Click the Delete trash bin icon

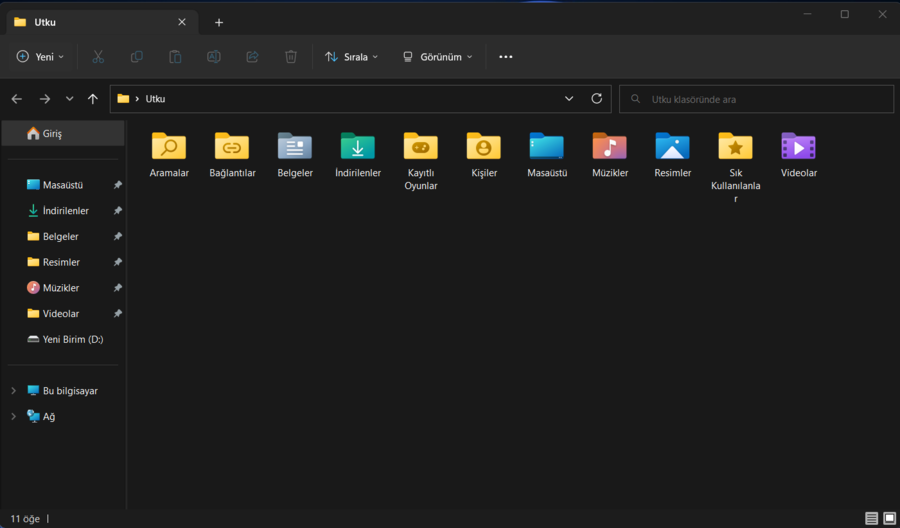pyautogui.click(x=291, y=57)
